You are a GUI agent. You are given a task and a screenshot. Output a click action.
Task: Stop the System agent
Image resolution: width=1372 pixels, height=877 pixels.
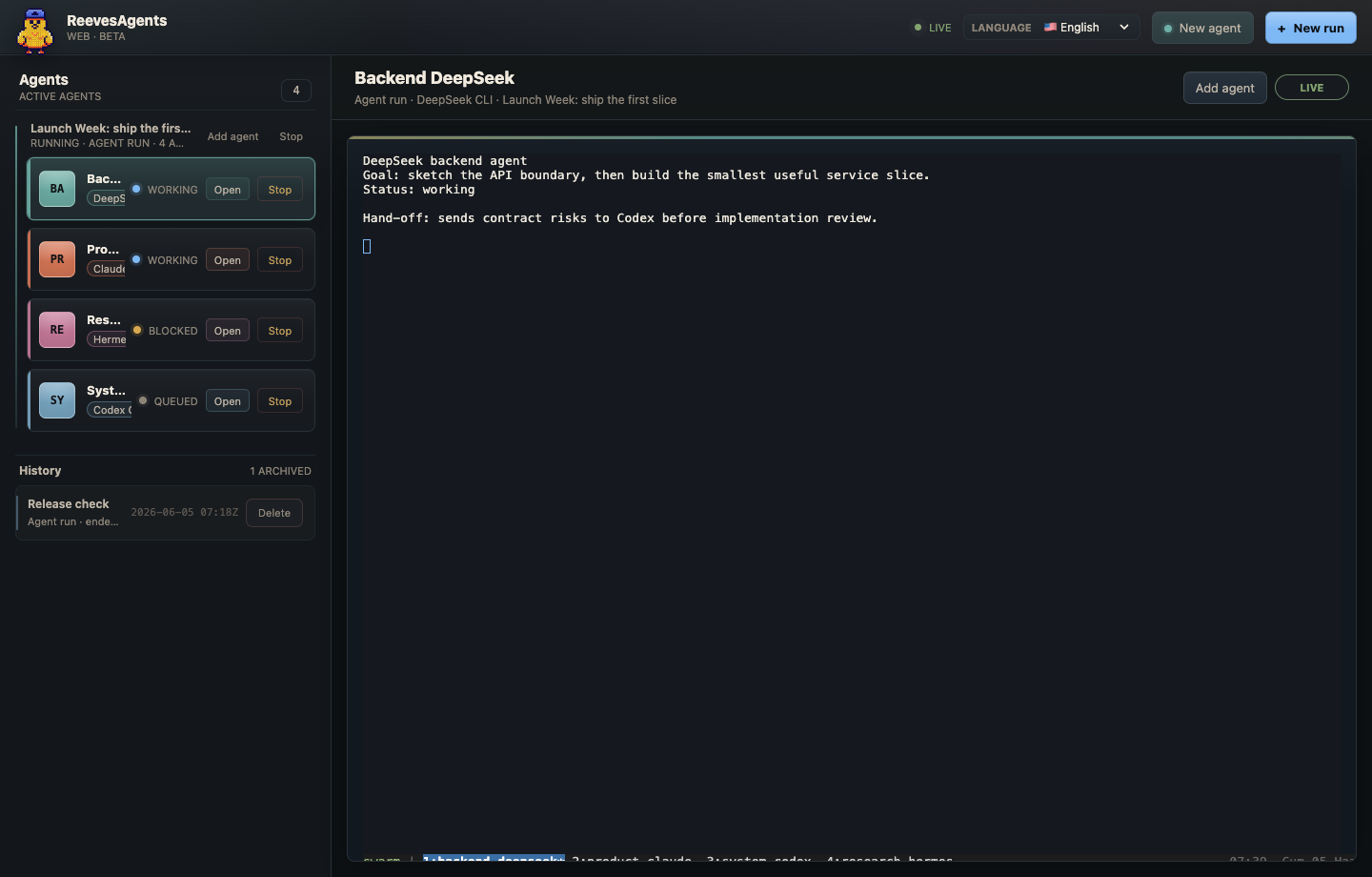click(x=280, y=401)
